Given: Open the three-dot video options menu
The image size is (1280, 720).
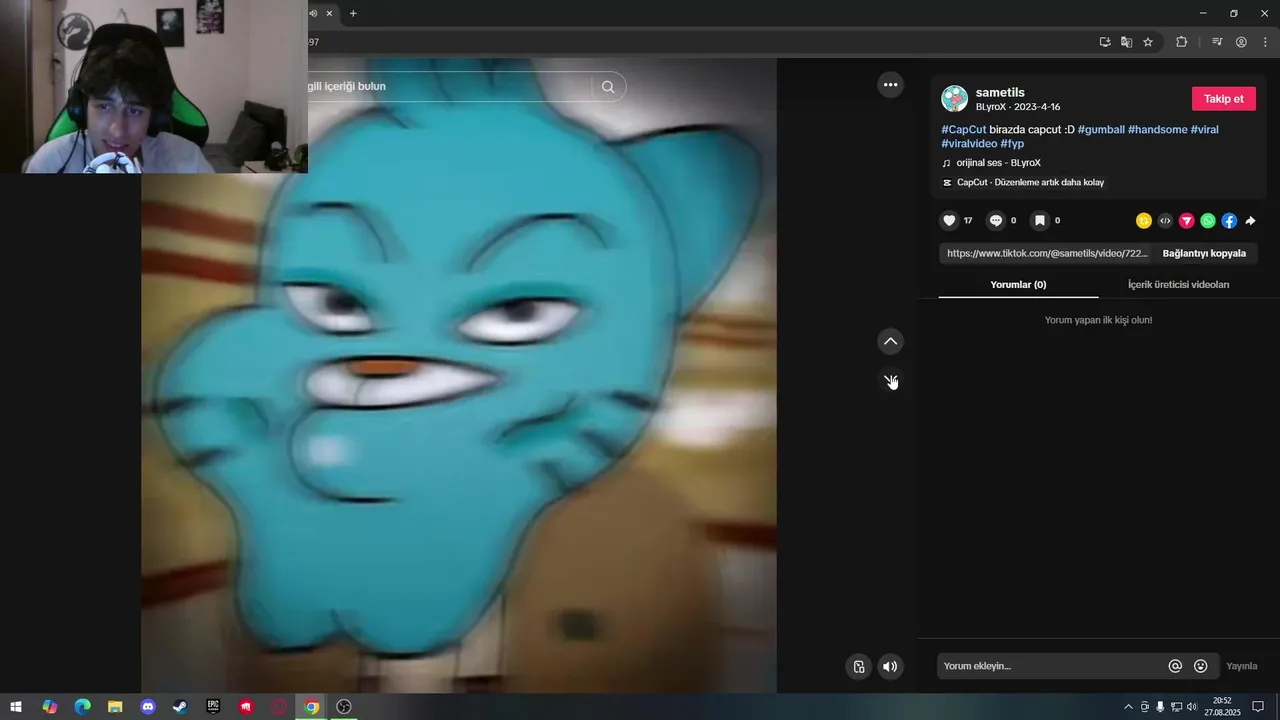Looking at the screenshot, I should 890,85.
